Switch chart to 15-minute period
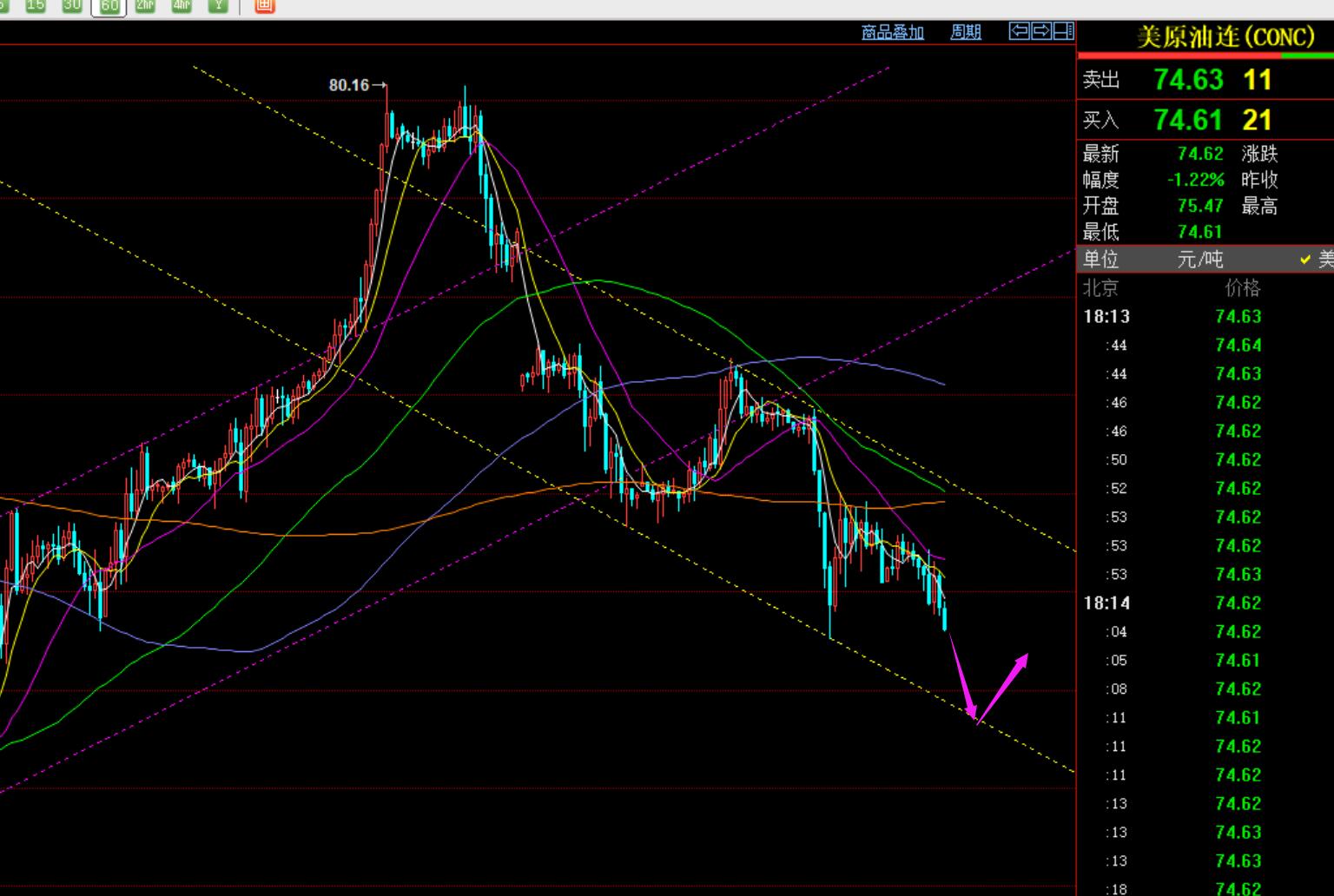 [x=35, y=5]
